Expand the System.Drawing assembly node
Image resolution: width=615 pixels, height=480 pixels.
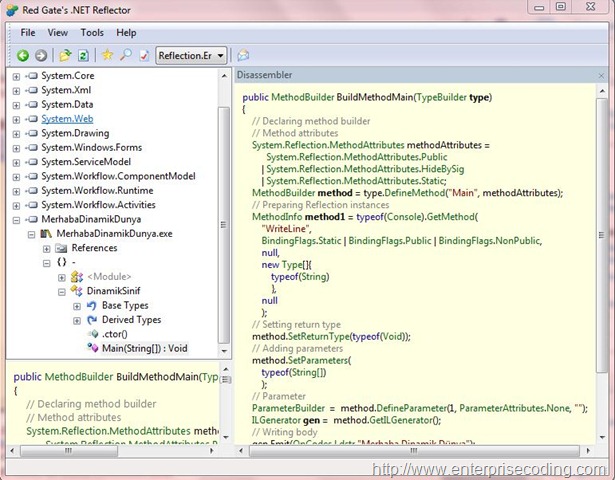pos(16,134)
